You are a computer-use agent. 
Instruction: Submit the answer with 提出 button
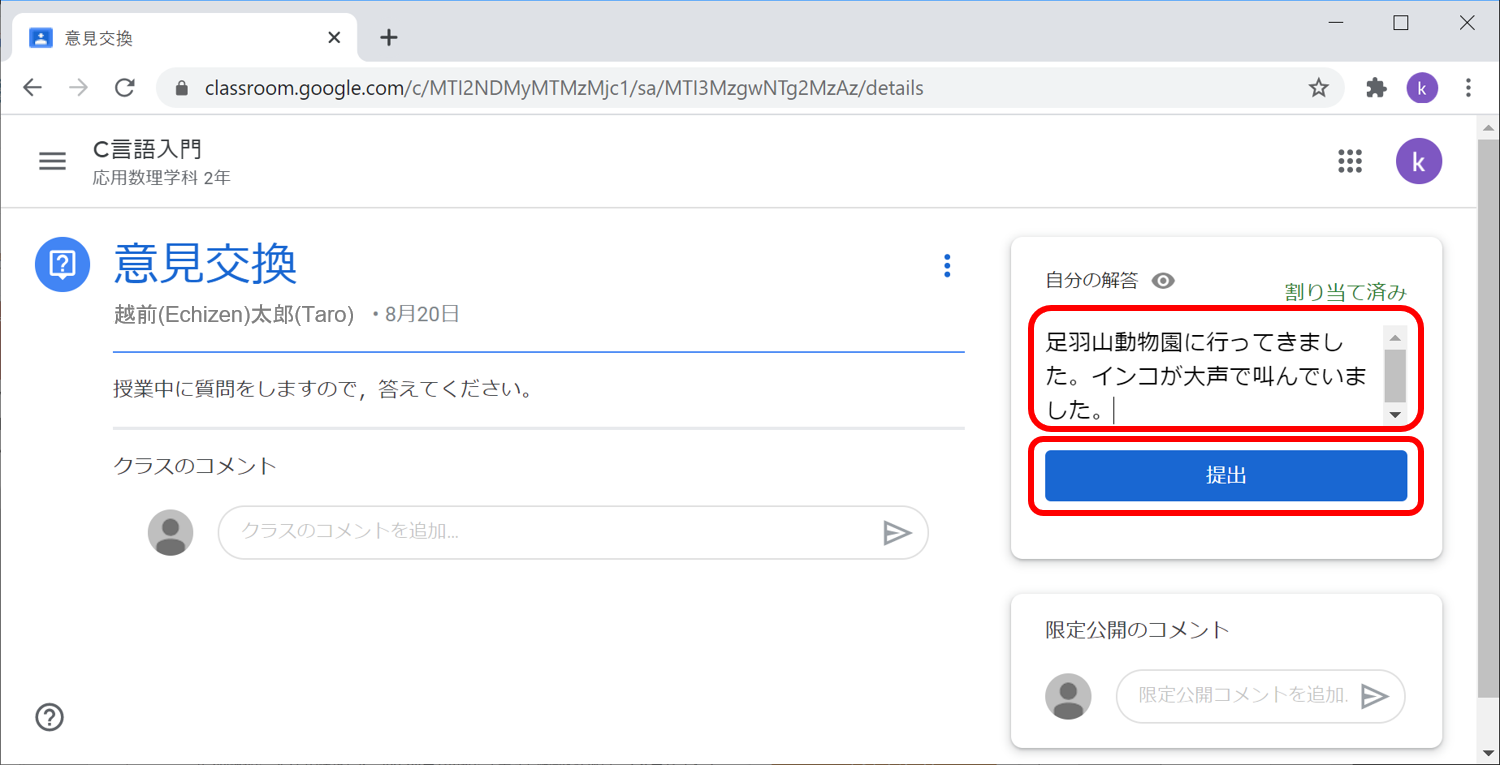point(1226,476)
